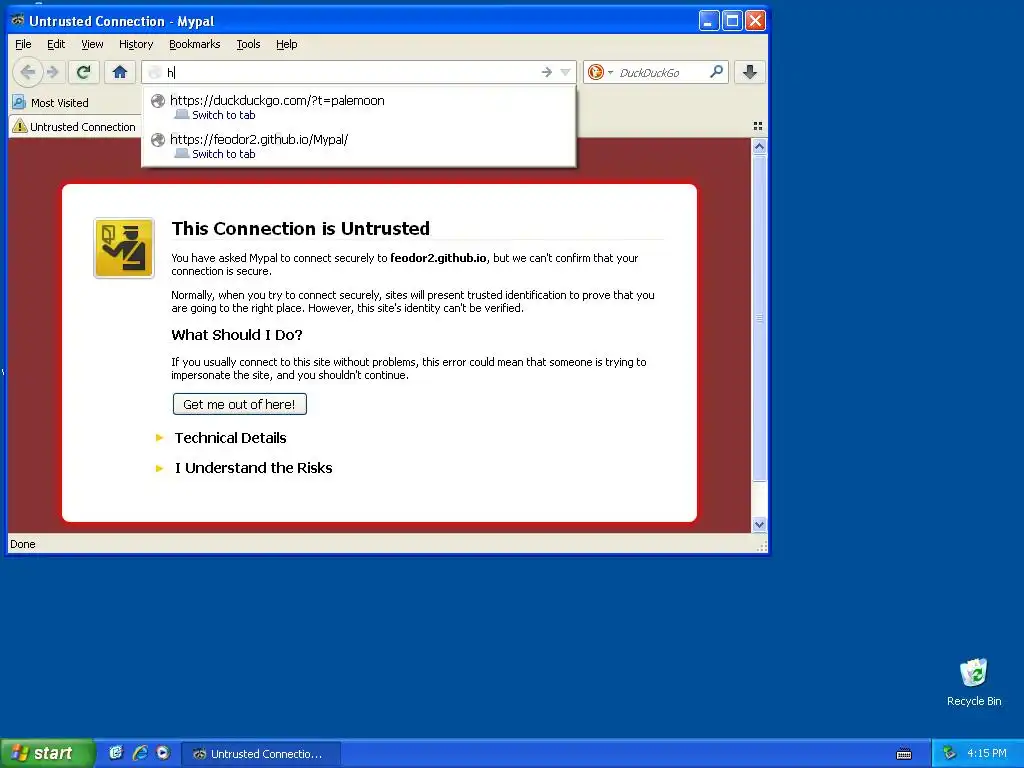Open the Tools menu
The width and height of the screenshot is (1024, 768).
[x=248, y=44]
